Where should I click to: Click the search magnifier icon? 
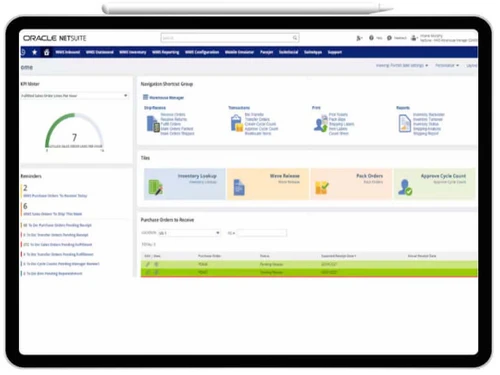click(295, 38)
